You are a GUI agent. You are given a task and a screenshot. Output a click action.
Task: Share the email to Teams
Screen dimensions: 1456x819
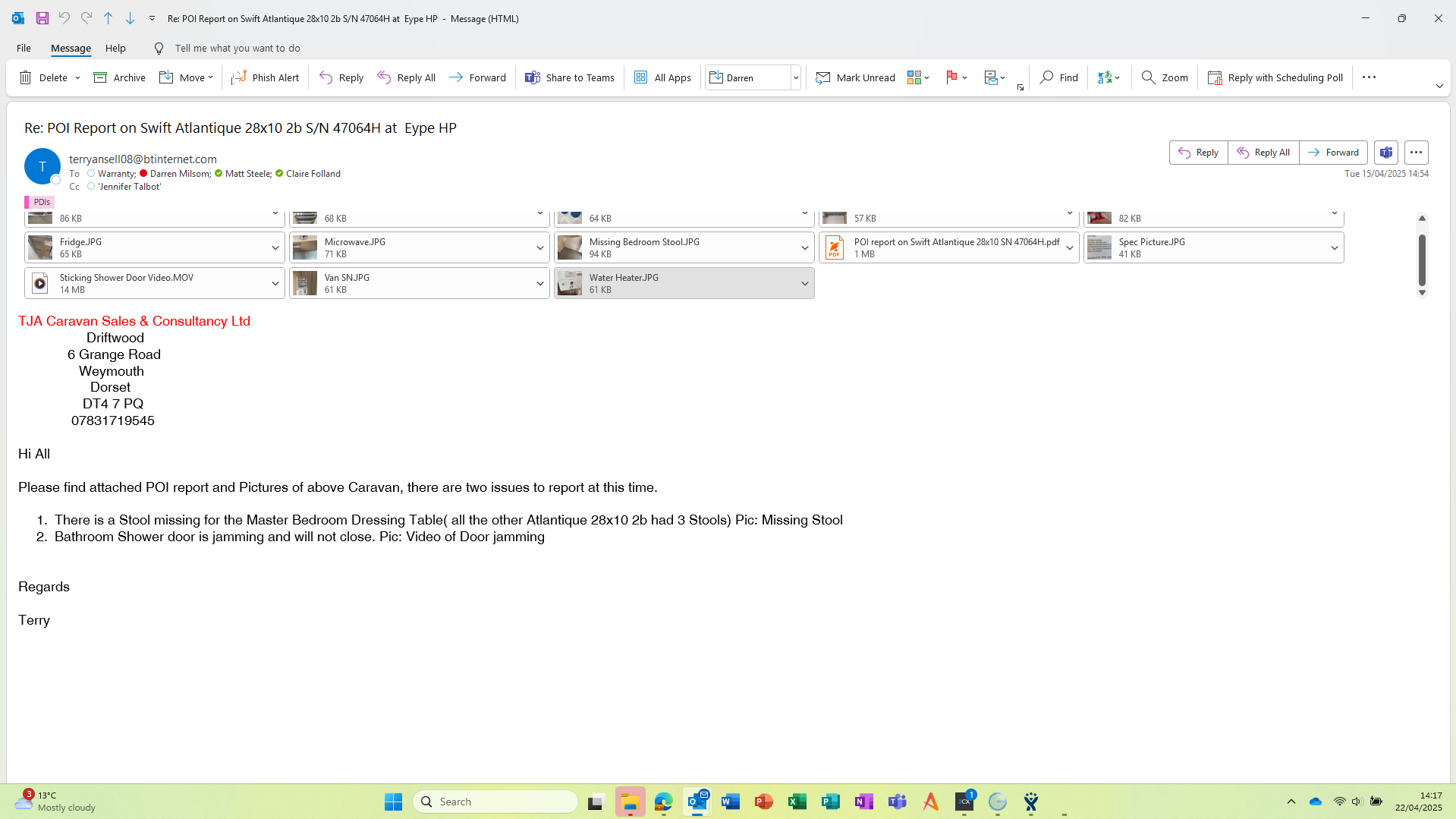[x=569, y=77]
